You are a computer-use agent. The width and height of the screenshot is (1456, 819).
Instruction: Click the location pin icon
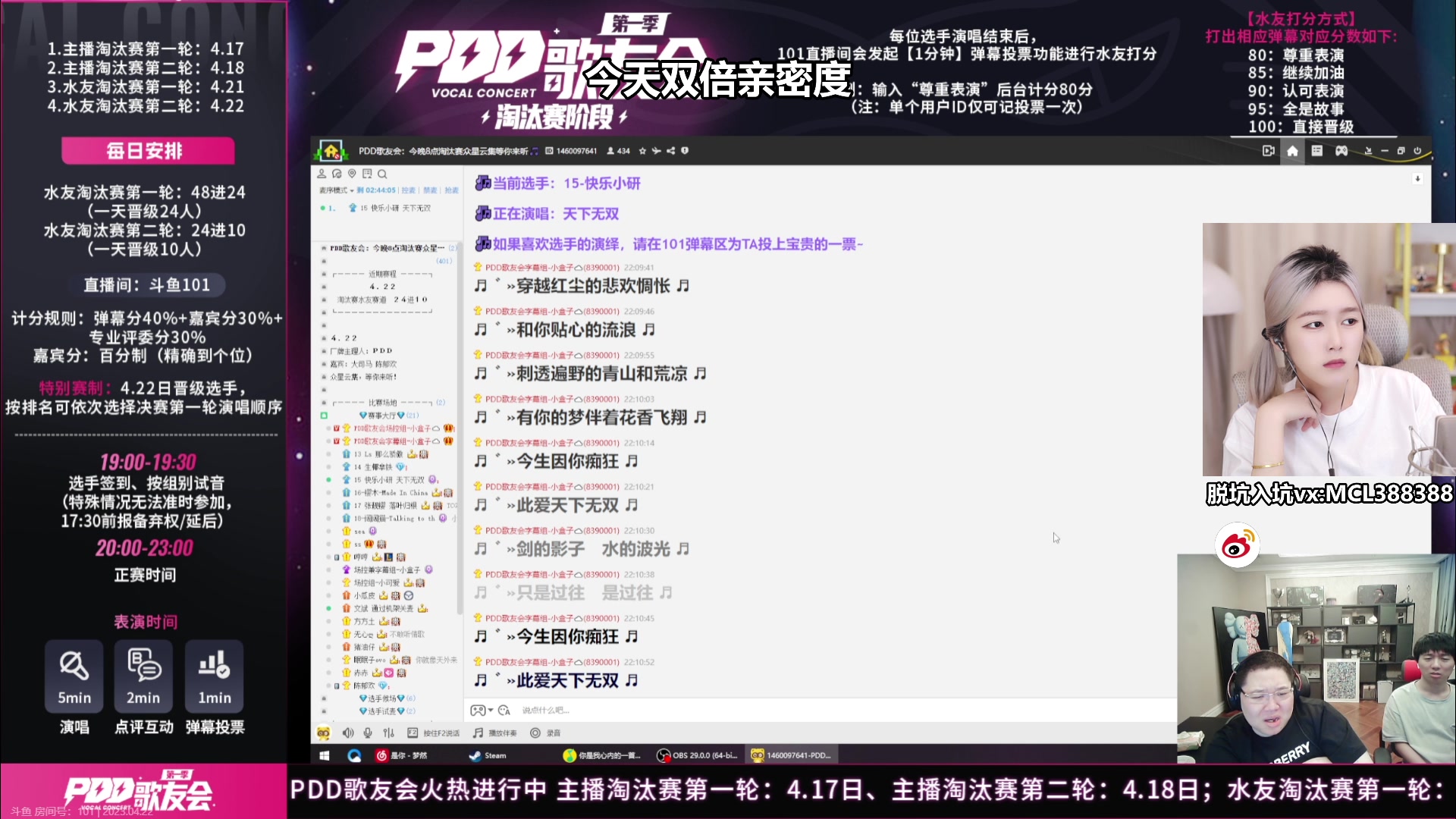point(352,174)
